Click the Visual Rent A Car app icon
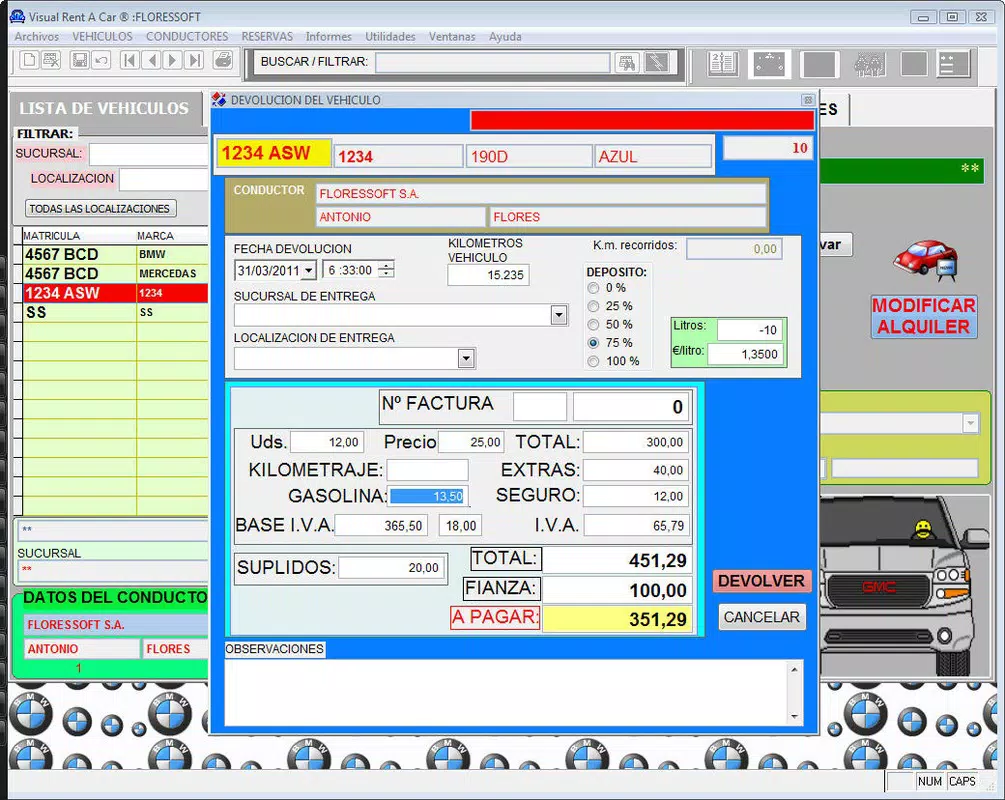 click(17, 16)
